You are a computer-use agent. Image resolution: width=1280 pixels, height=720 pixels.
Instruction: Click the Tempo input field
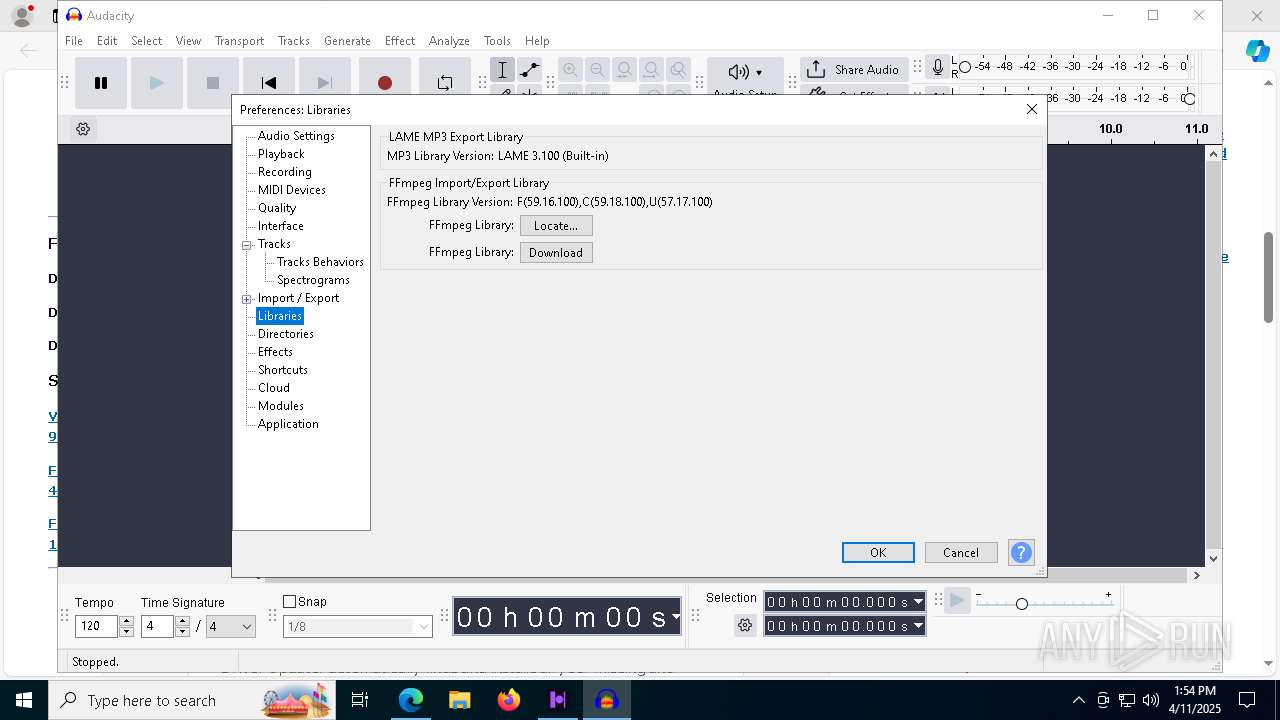(97, 627)
